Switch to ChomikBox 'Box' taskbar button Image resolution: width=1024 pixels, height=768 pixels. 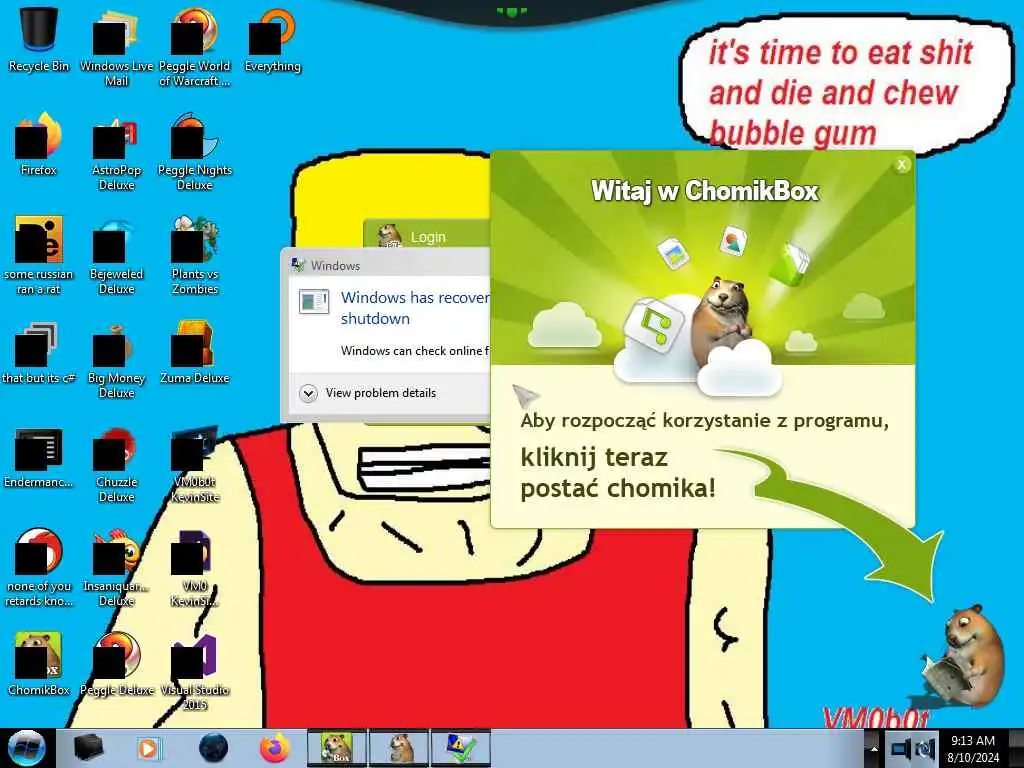point(336,748)
